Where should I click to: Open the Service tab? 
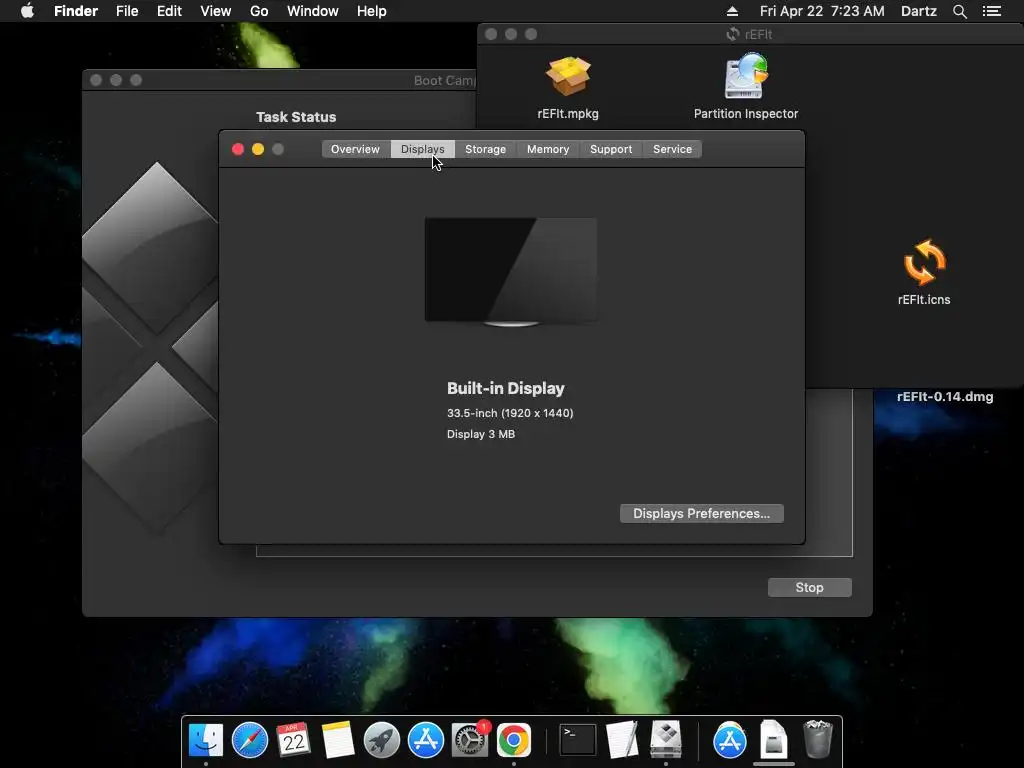[672, 149]
